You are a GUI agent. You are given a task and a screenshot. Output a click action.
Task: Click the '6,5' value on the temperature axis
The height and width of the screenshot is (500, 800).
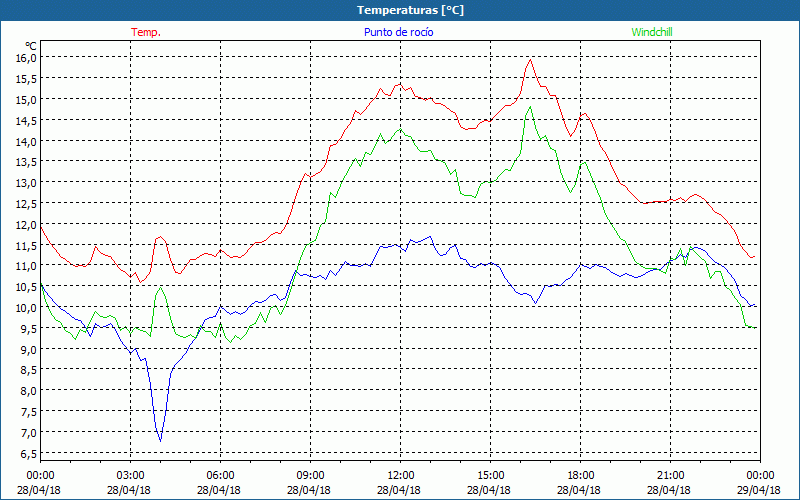click(29, 454)
